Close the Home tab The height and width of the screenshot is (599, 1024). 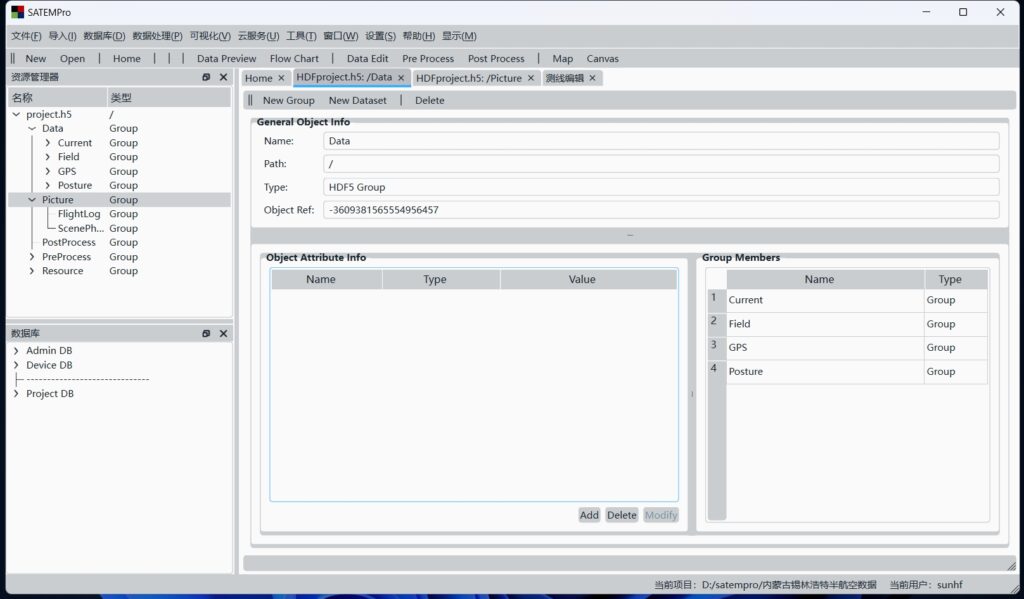pyautogui.click(x=281, y=78)
